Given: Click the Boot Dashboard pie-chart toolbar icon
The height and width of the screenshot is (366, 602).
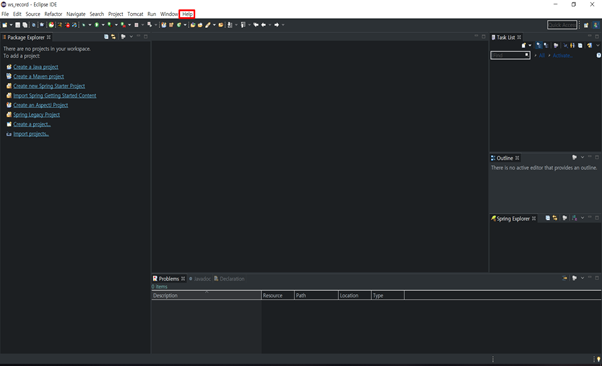Looking at the screenshot, I should (x=51, y=25).
